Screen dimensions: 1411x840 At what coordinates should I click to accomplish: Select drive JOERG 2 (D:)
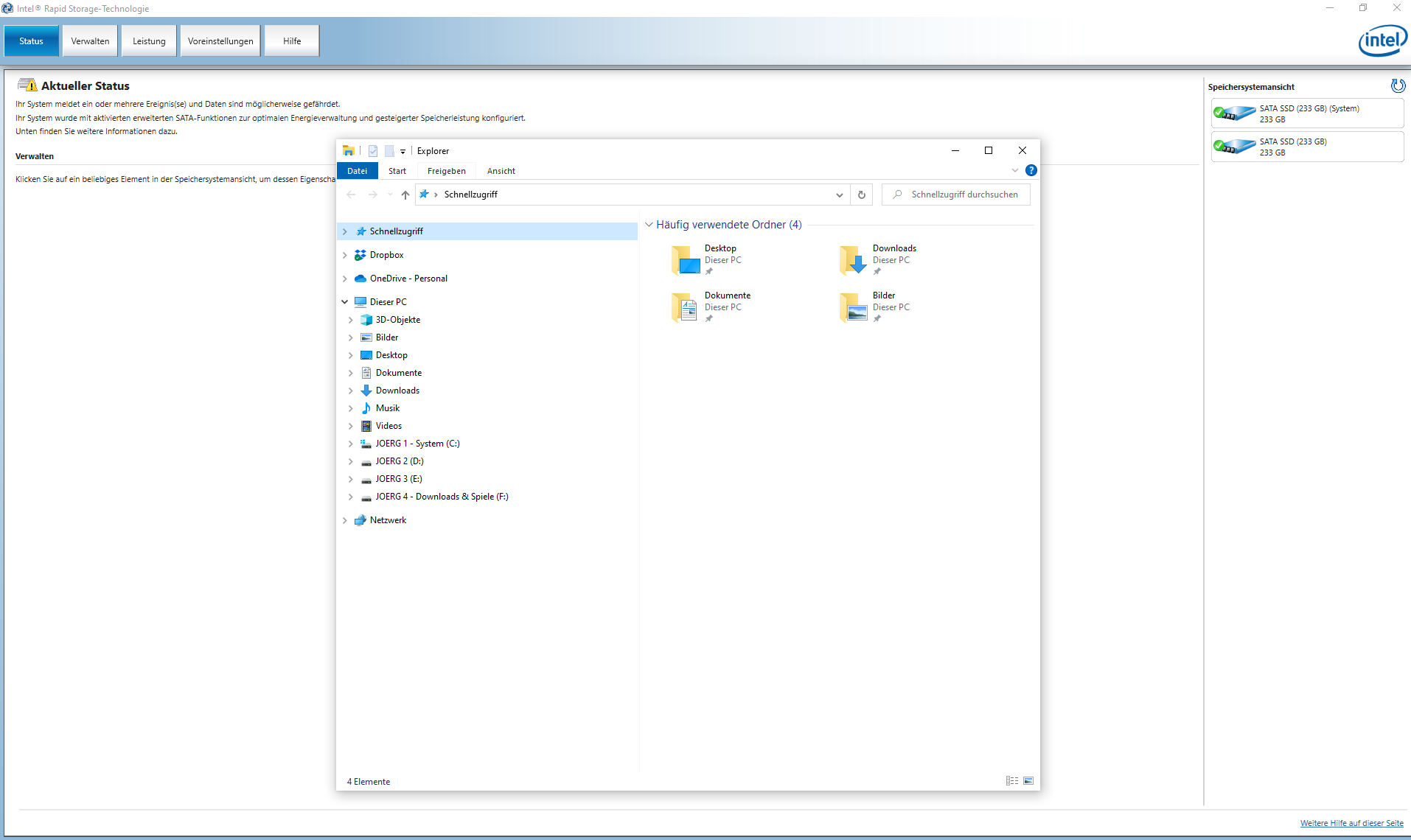coord(400,461)
